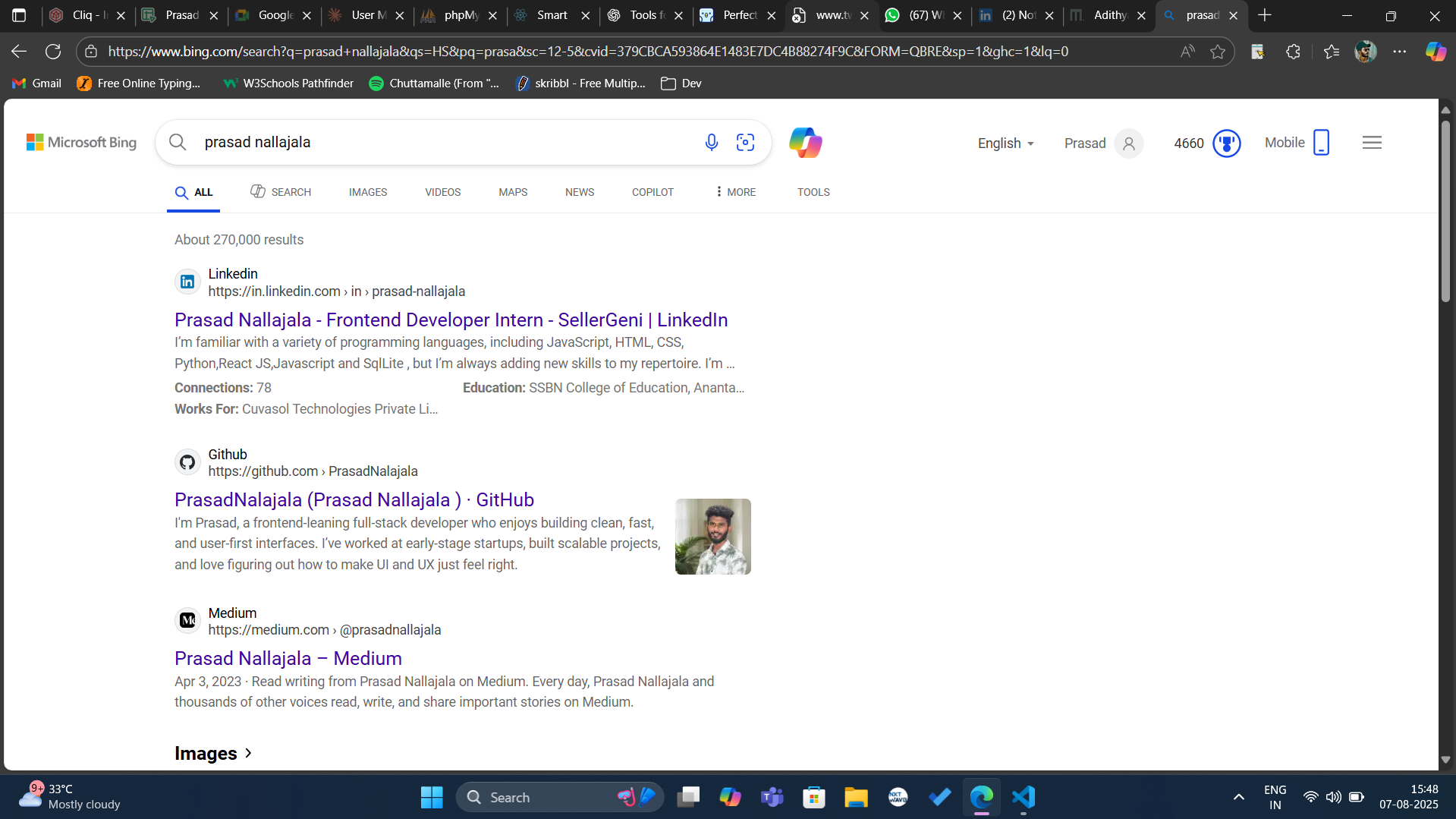This screenshot has height=819, width=1456.
Task: Open browser Extensions puzzle icon
Action: pyautogui.click(x=1293, y=52)
